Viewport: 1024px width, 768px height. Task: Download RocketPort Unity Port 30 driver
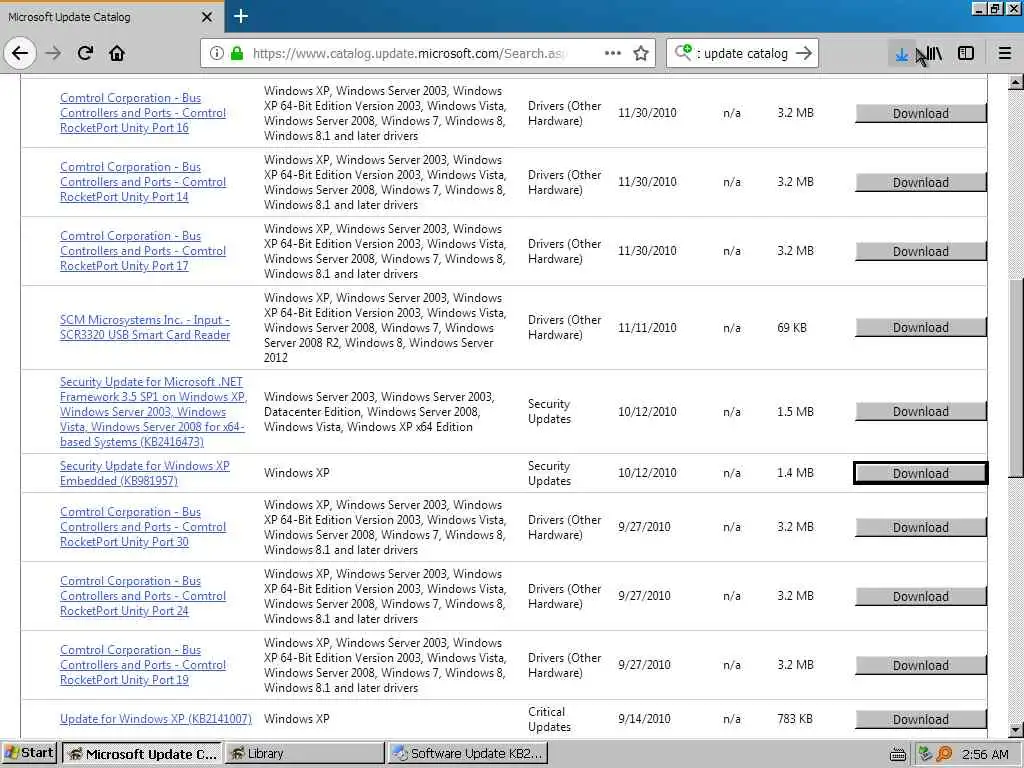920,527
